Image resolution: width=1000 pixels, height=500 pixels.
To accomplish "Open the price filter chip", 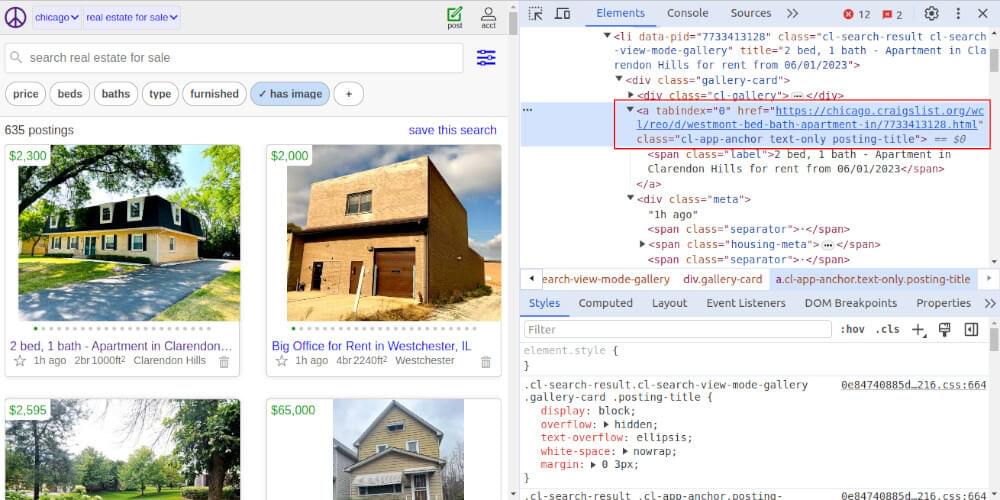I will pyautogui.click(x=26, y=94).
